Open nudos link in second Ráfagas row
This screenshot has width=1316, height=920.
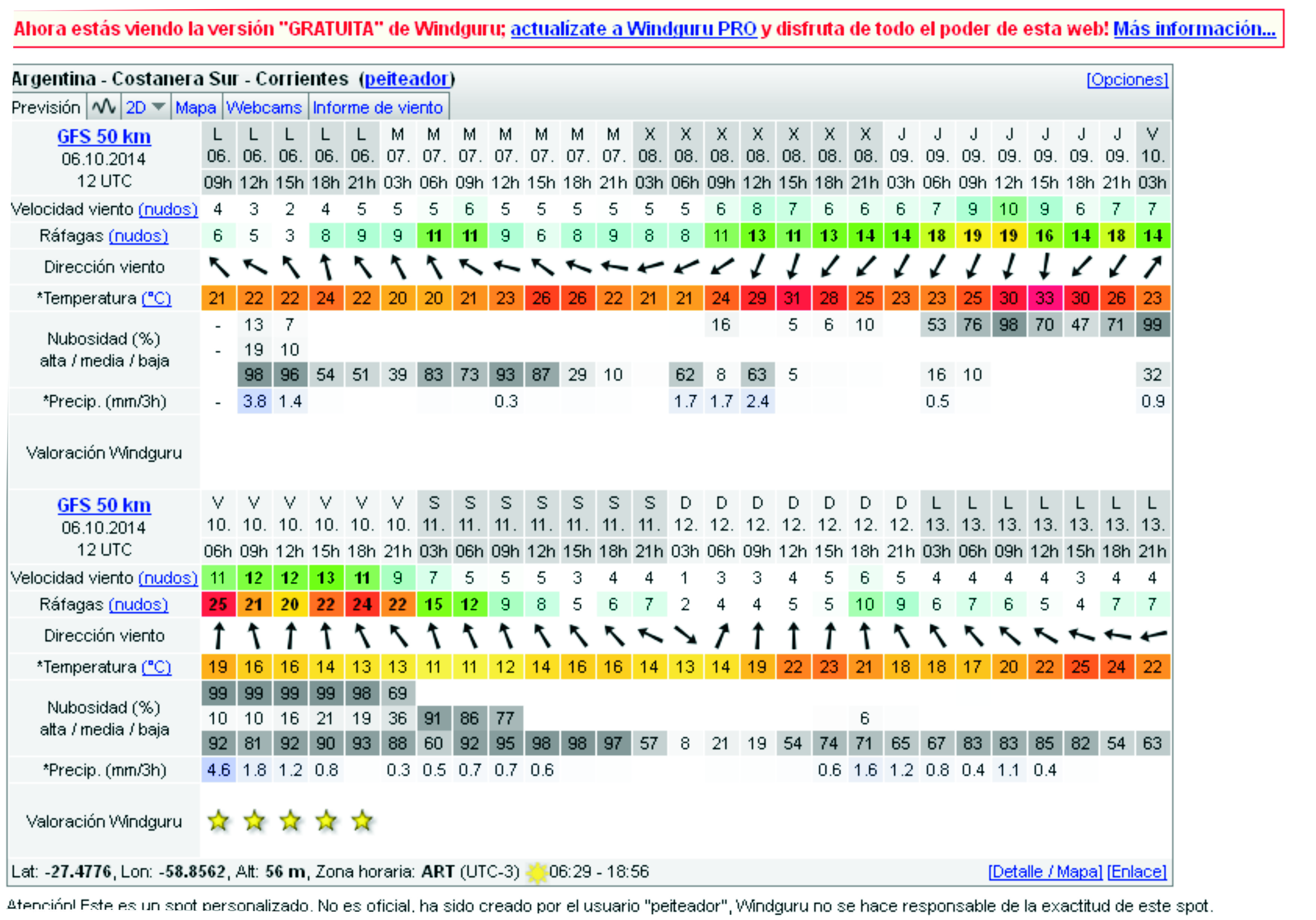138,605
